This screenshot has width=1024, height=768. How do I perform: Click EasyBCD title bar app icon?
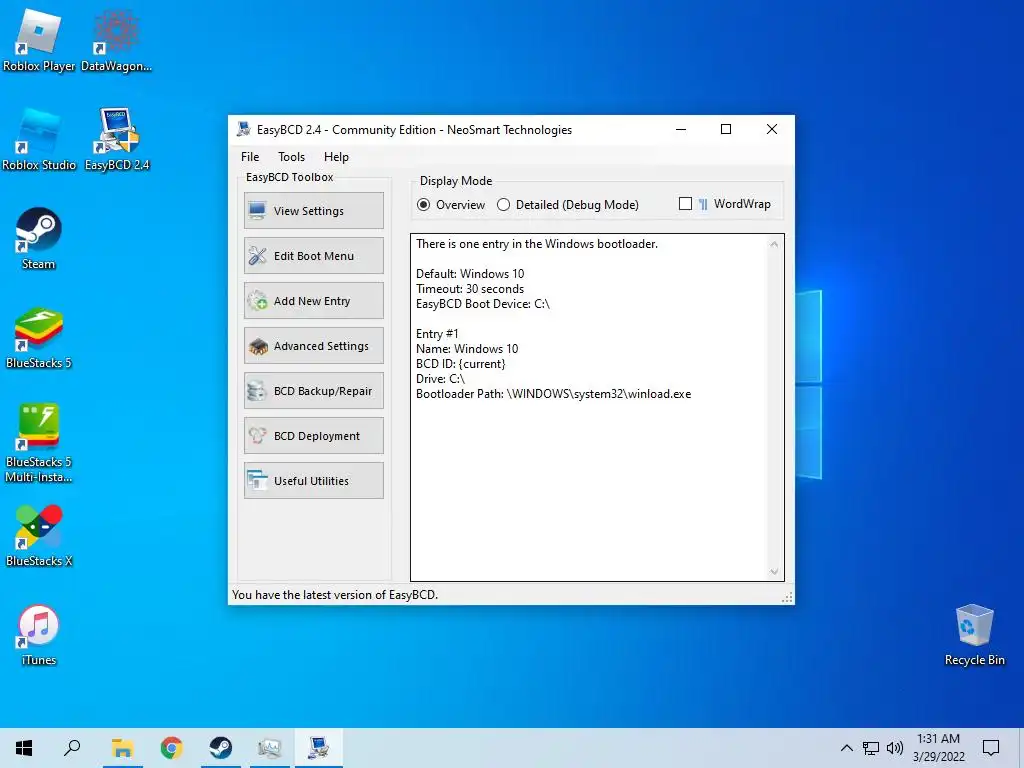[x=244, y=129]
